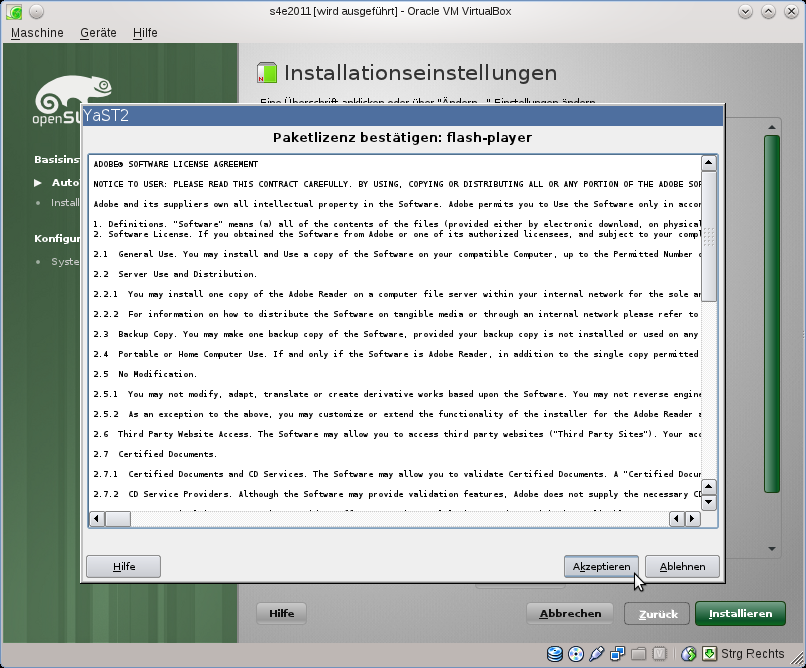Click the YaST2 dialog title bar
The image size is (806, 668).
[402, 116]
